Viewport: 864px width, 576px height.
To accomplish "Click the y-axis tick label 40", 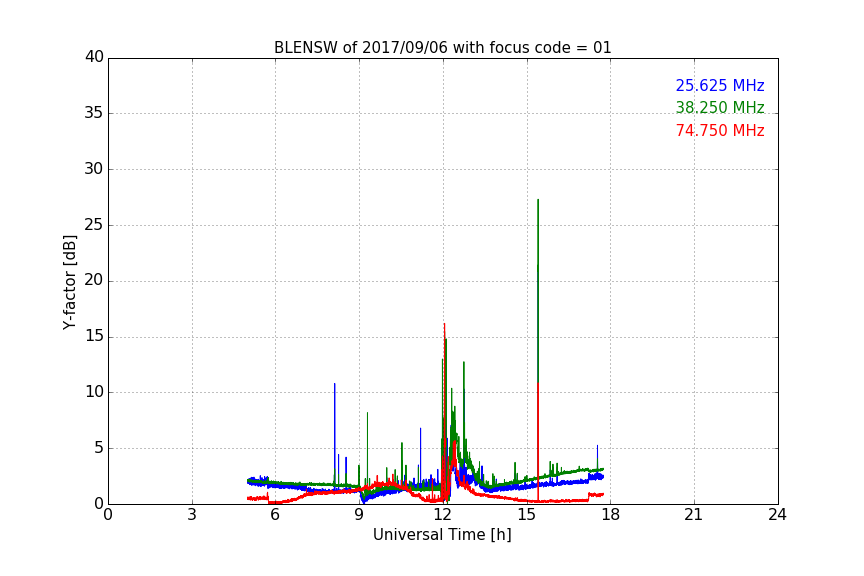I will coord(94,57).
